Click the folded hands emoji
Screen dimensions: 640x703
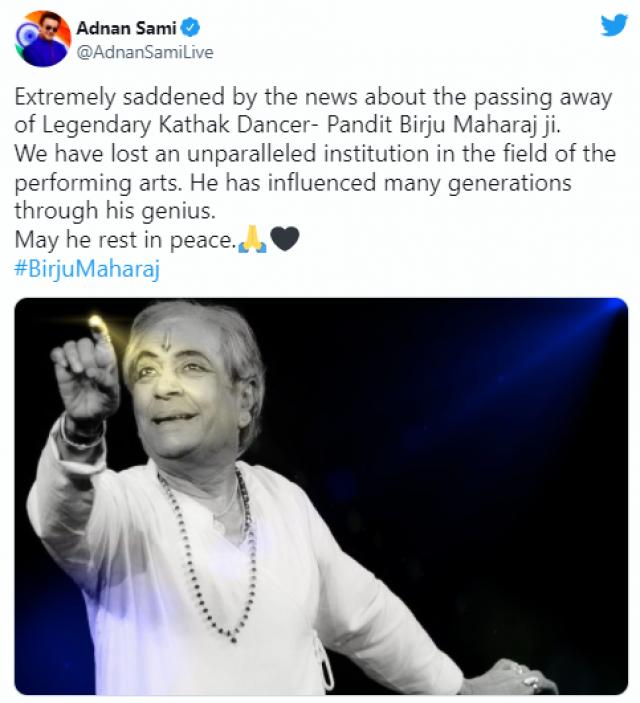click(253, 239)
